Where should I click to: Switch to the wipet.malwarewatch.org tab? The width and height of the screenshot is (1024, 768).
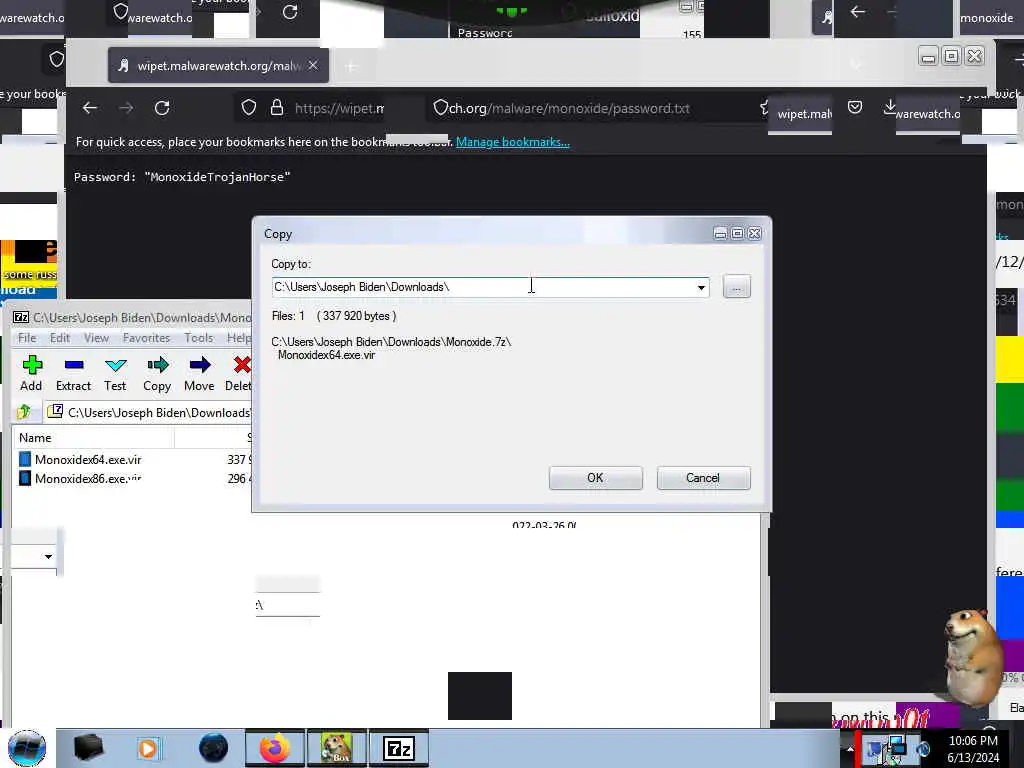pyautogui.click(x=218, y=65)
